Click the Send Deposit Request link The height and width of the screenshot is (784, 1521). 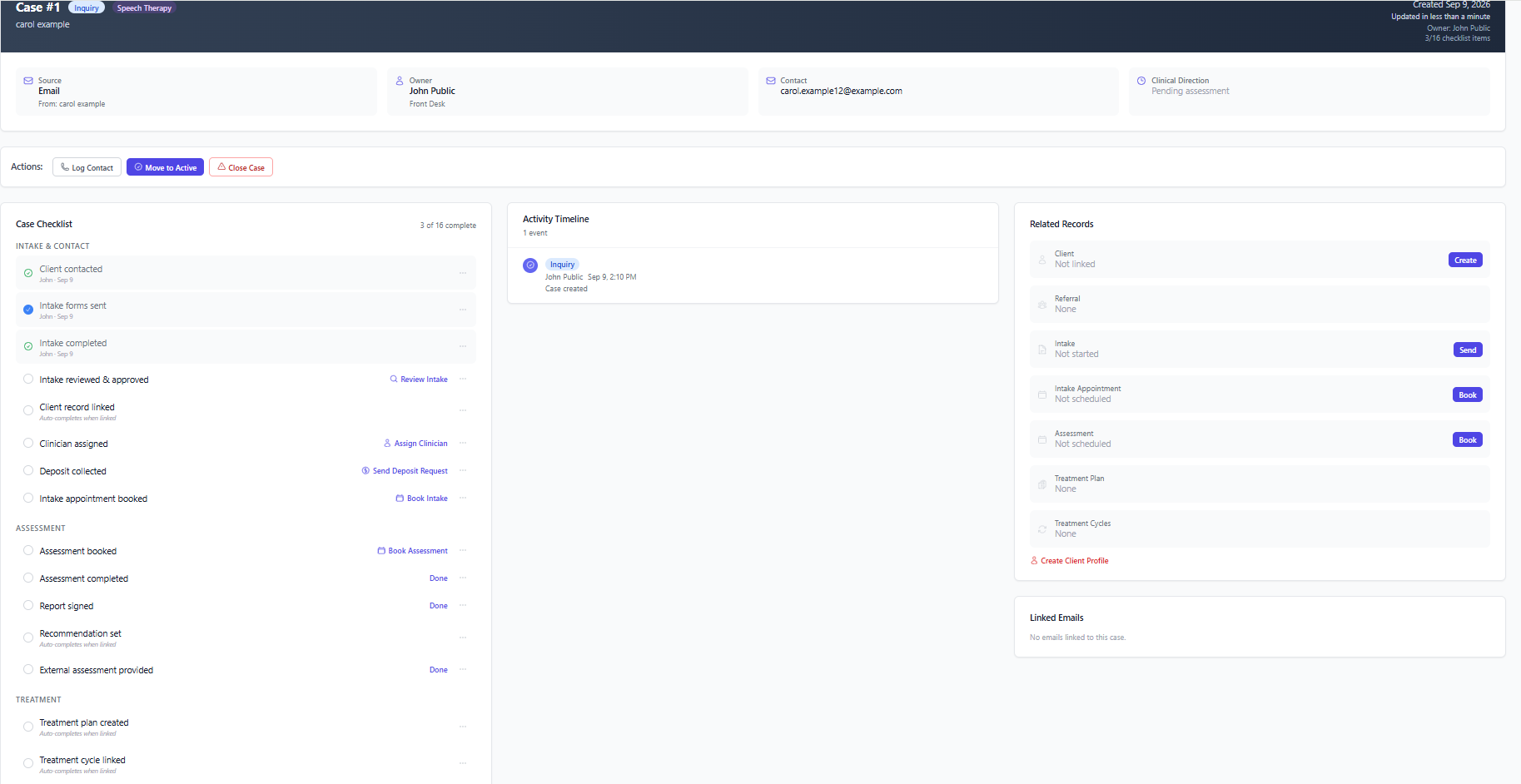[x=405, y=471]
